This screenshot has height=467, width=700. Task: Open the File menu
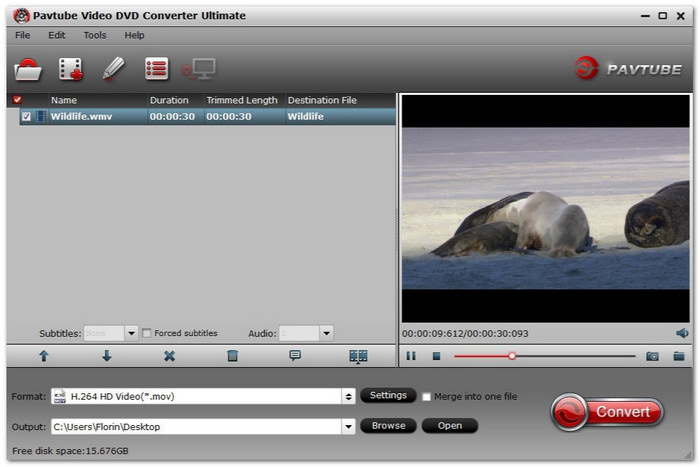click(x=22, y=35)
